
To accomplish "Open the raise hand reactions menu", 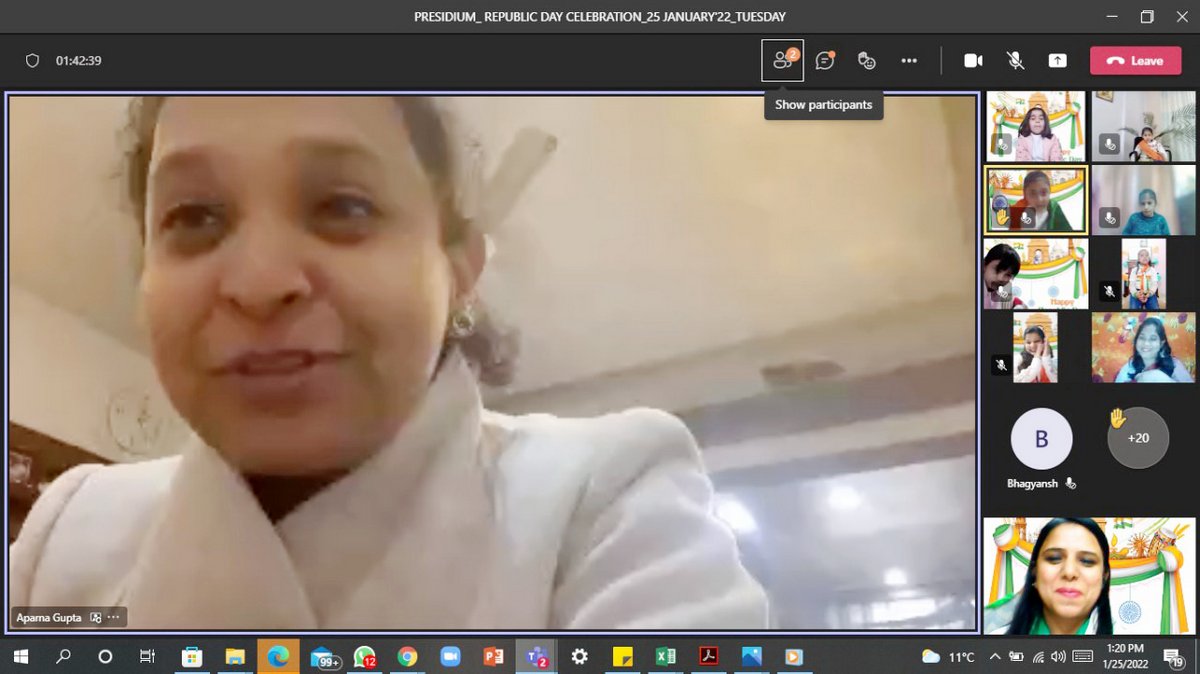I will [867, 61].
